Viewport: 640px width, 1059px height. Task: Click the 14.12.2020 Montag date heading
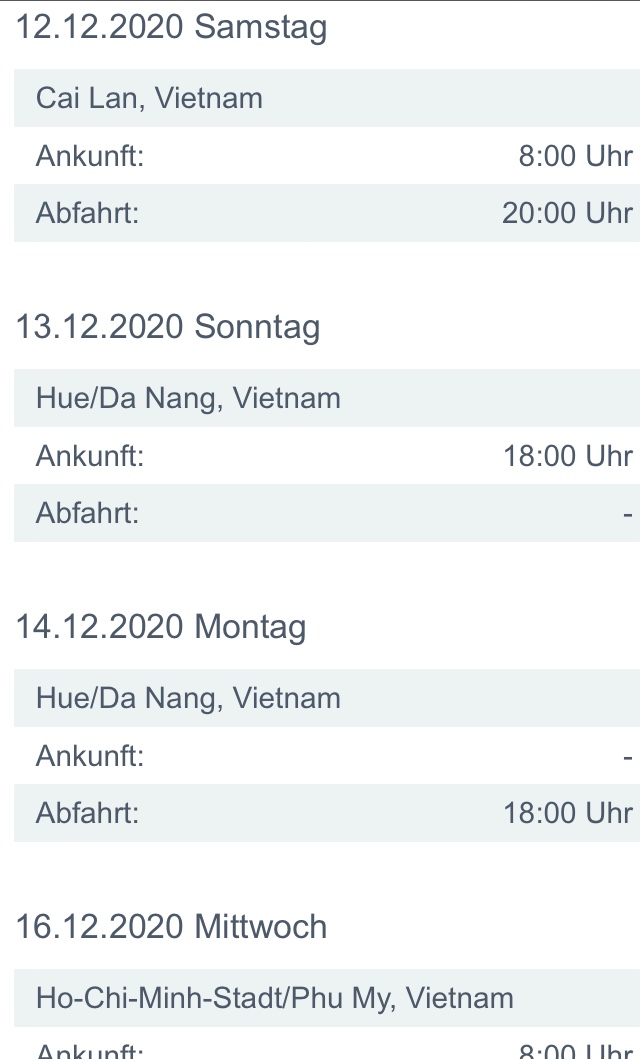coord(161,627)
